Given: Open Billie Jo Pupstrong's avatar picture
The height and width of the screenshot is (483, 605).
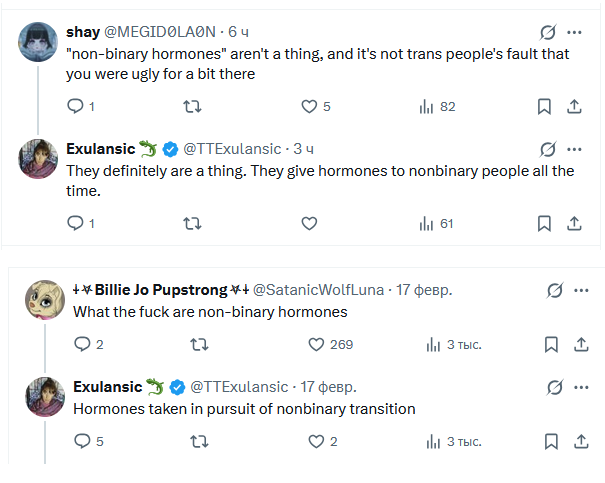Looking at the screenshot, I should pos(45,300).
